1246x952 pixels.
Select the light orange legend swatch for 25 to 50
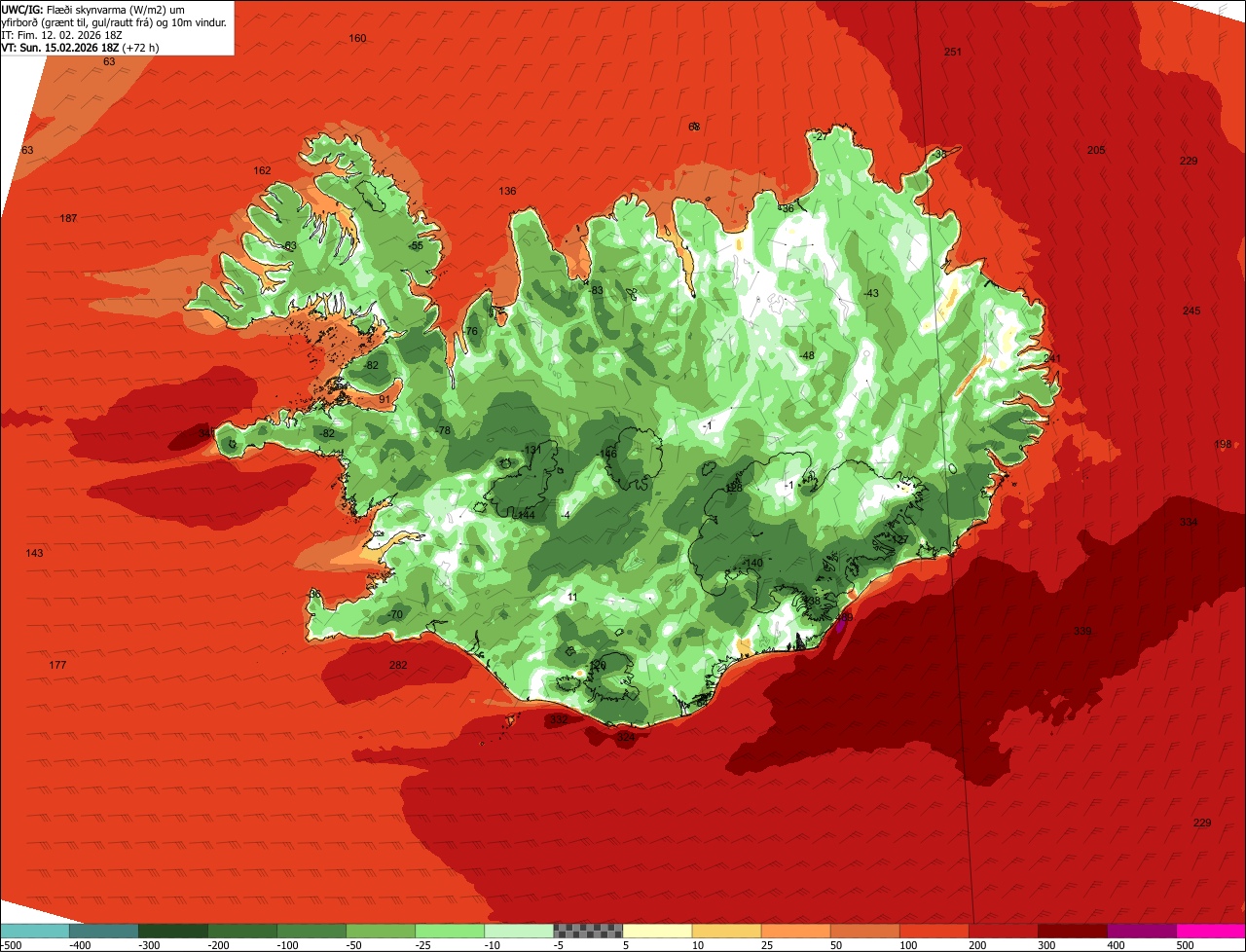795,931
